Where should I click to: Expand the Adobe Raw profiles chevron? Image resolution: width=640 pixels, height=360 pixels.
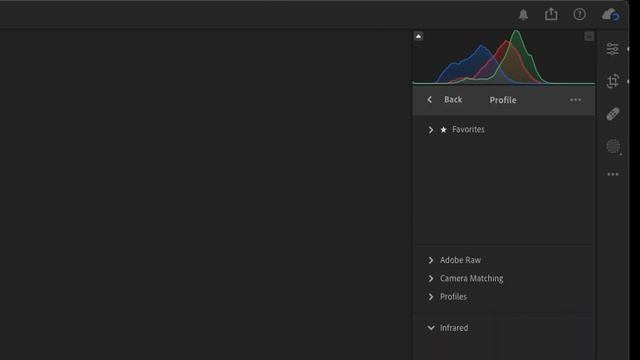click(x=431, y=260)
